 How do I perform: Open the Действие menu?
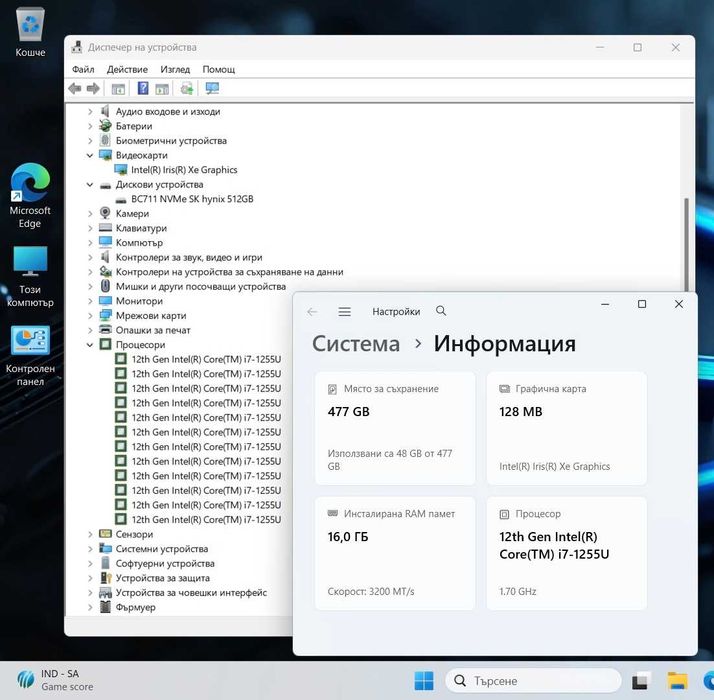127,69
